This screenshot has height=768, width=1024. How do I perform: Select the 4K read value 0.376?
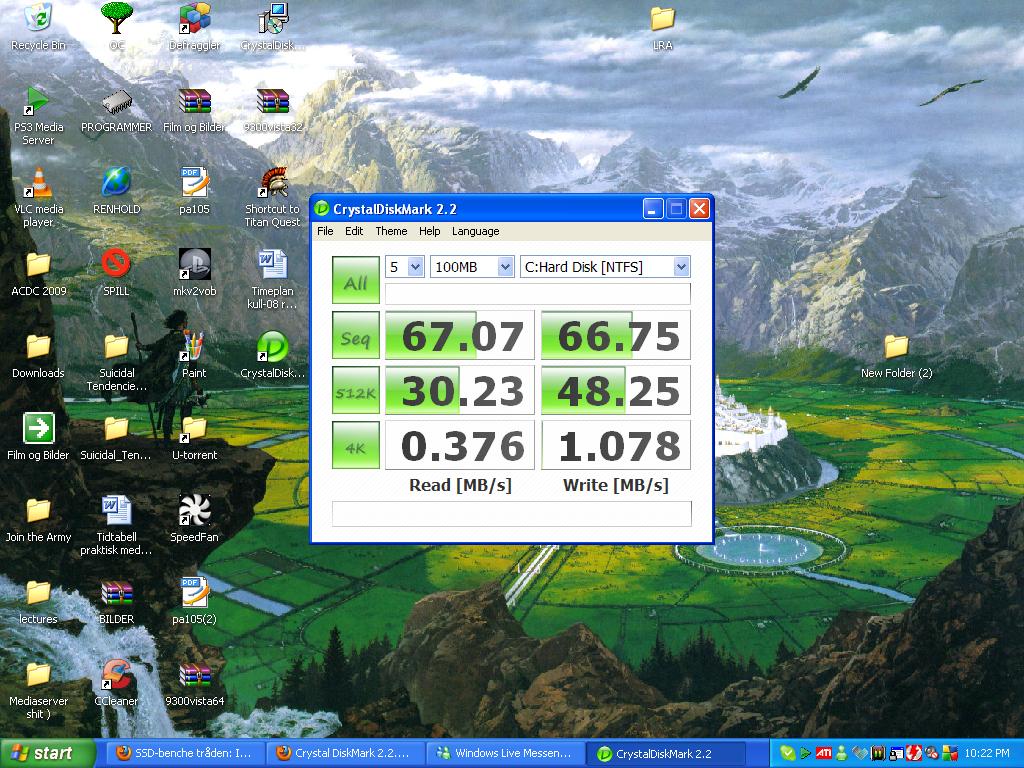click(460, 445)
